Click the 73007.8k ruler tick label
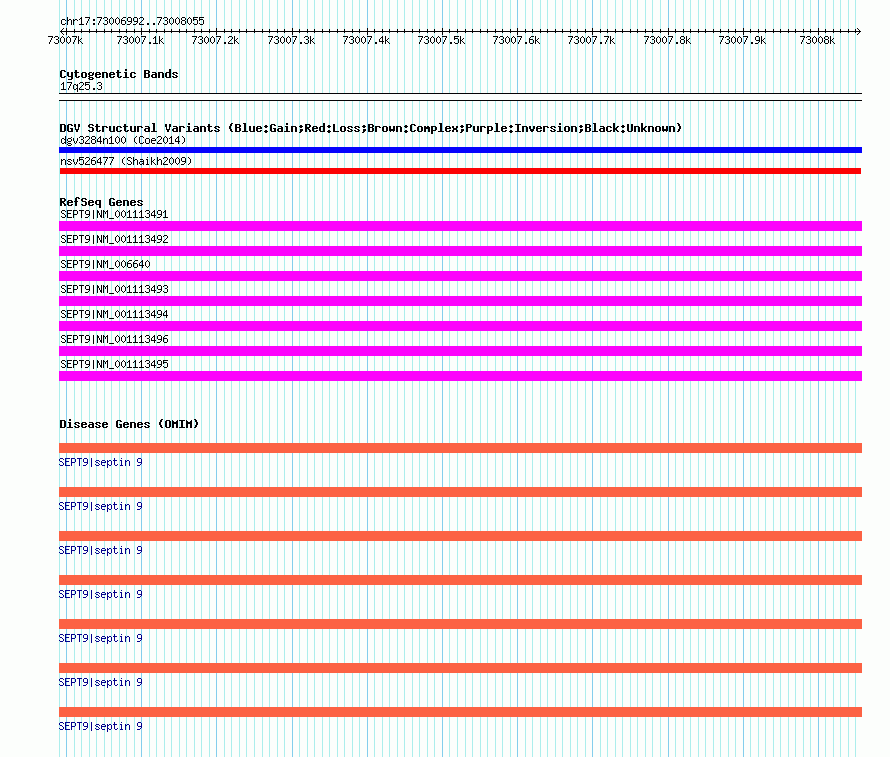 667,40
